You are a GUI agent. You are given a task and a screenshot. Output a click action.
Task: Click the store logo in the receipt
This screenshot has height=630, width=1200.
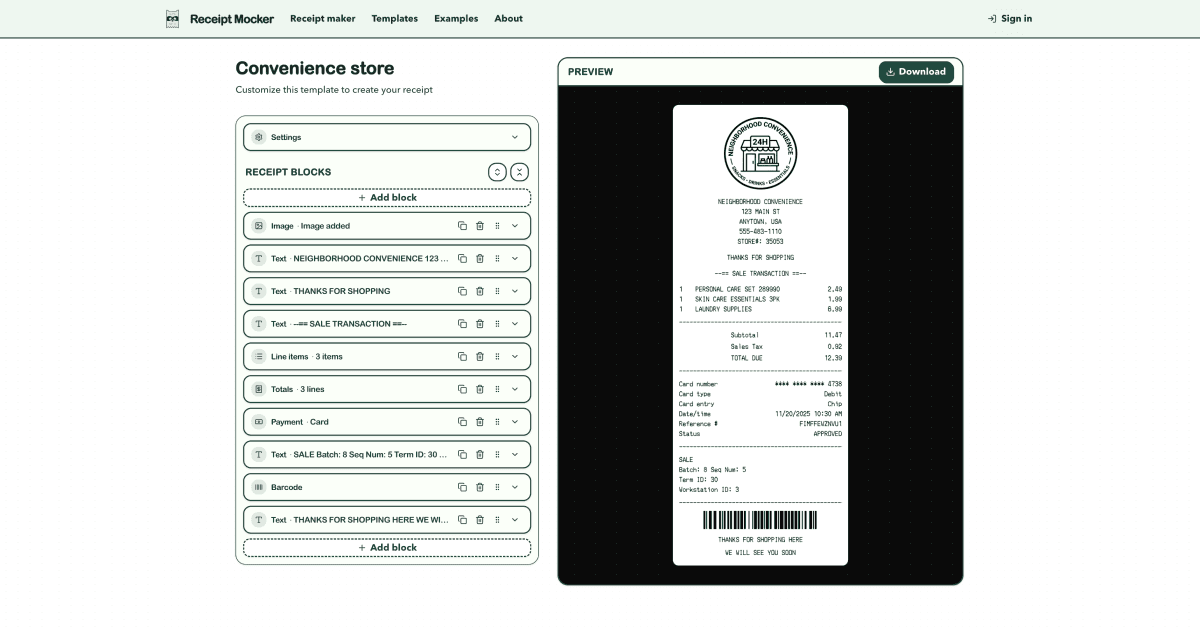click(x=760, y=153)
